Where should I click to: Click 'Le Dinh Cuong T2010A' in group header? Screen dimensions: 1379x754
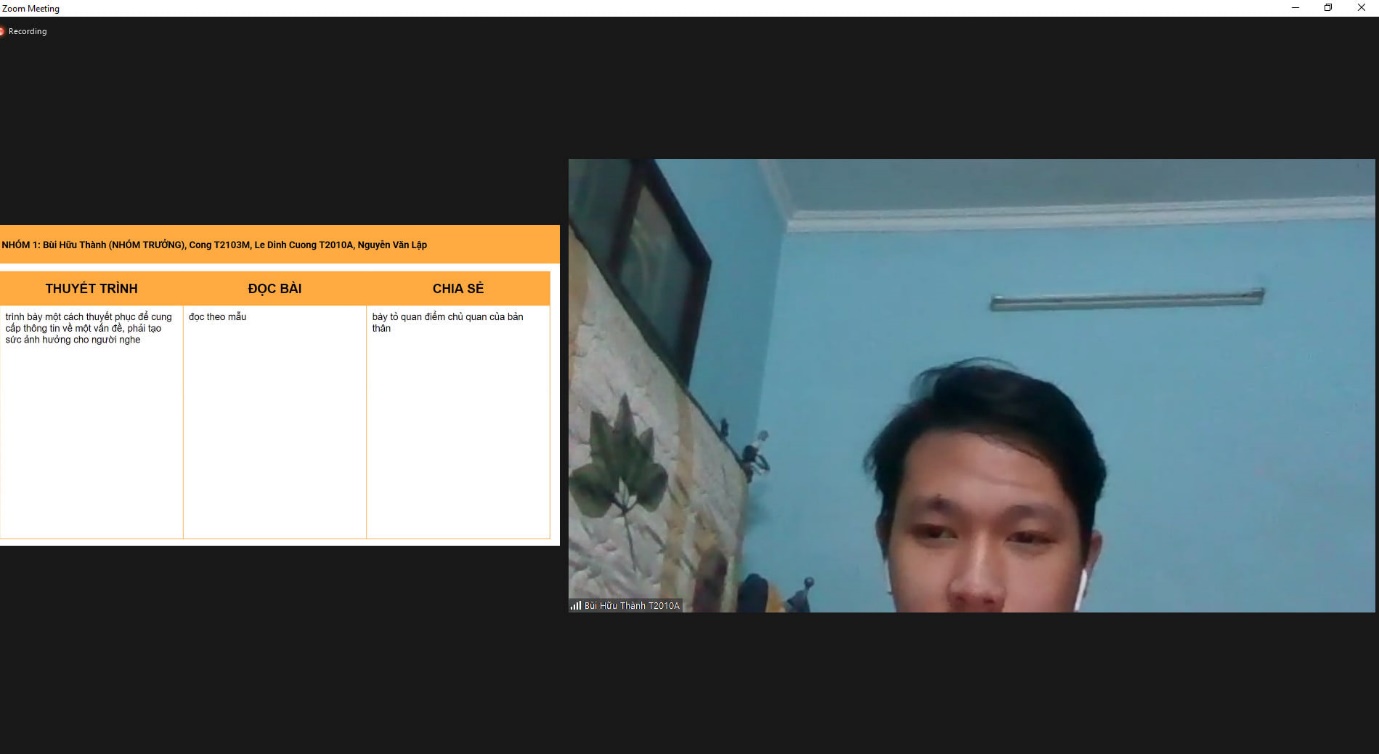(304, 245)
